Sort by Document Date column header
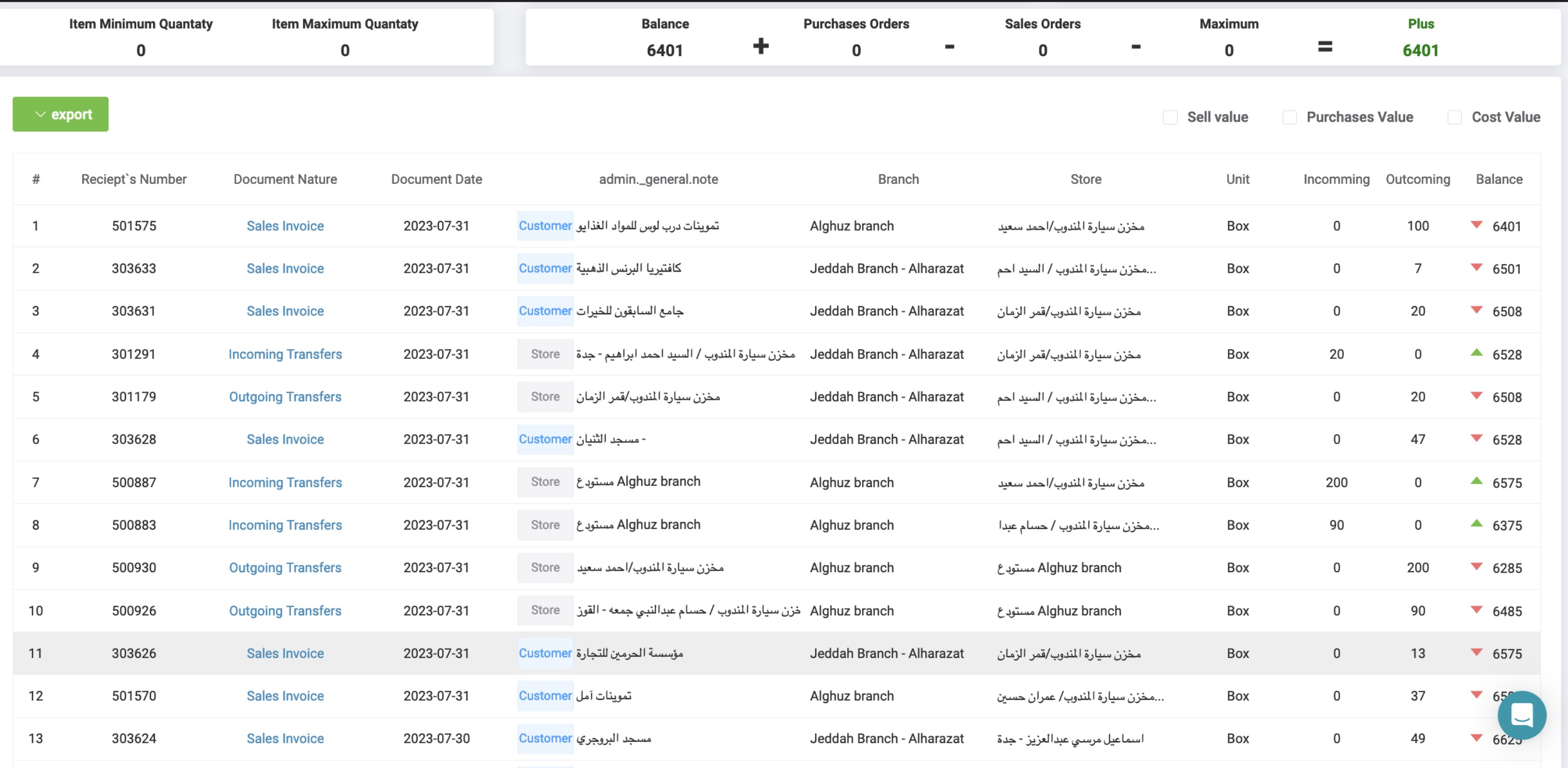This screenshot has width=1568, height=768. [437, 179]
